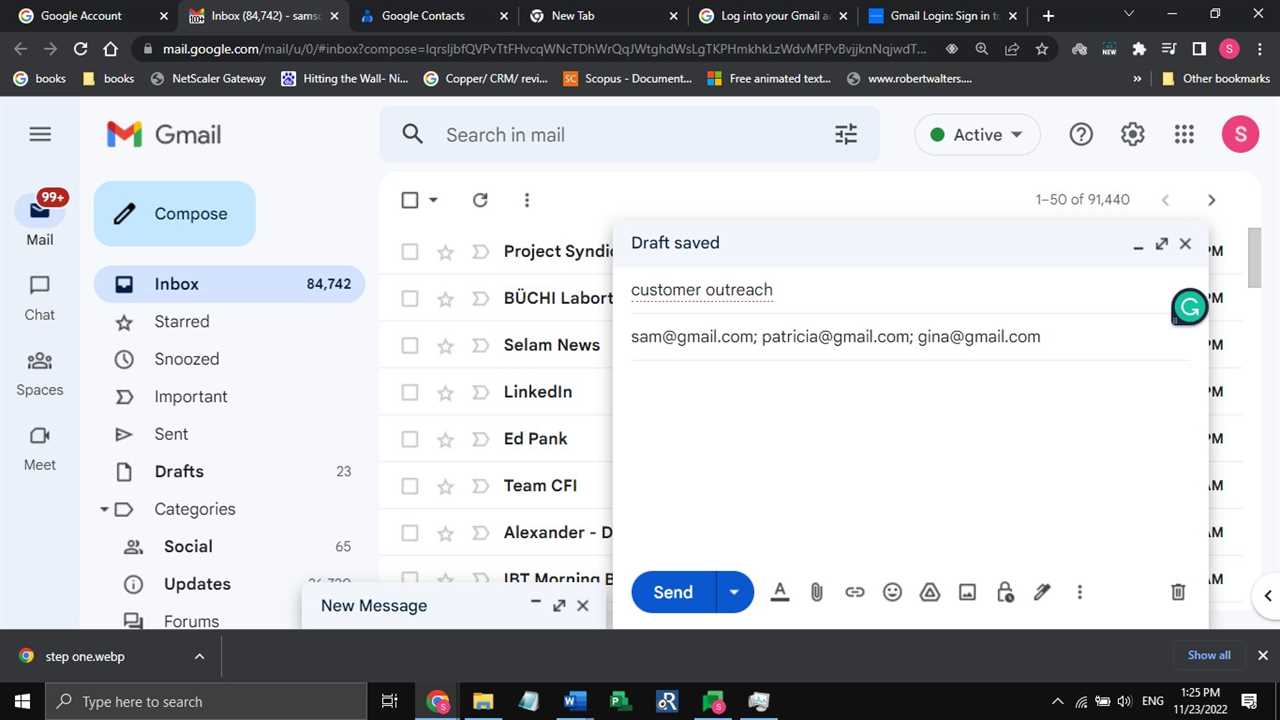Insert photo into the draft
The height and width of the screenshot is (720, 1280).
point(967,592)
